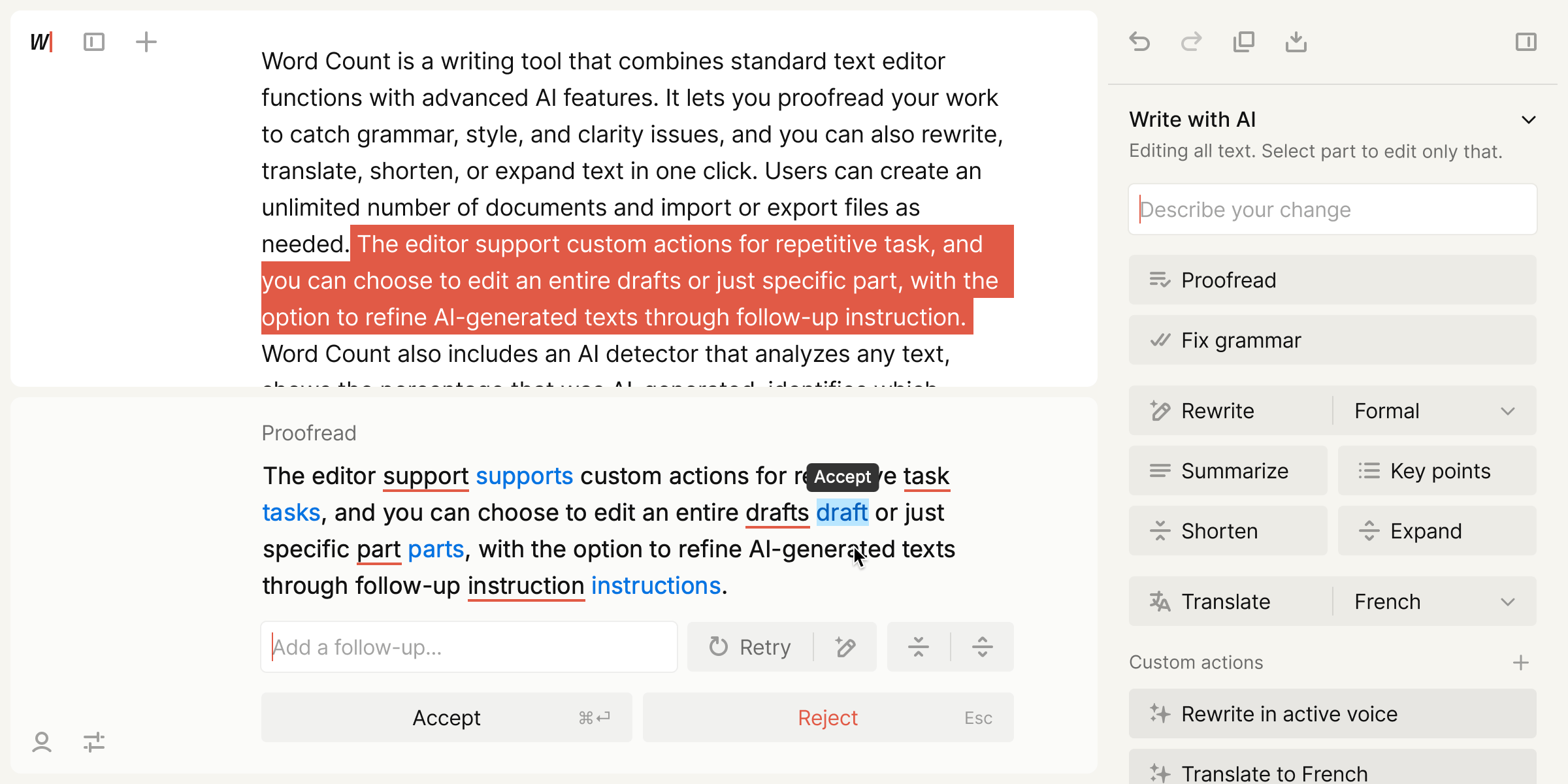Open the French language dropdown
This screenshot has height=784, width=1568.
(x=1435, y=602)
